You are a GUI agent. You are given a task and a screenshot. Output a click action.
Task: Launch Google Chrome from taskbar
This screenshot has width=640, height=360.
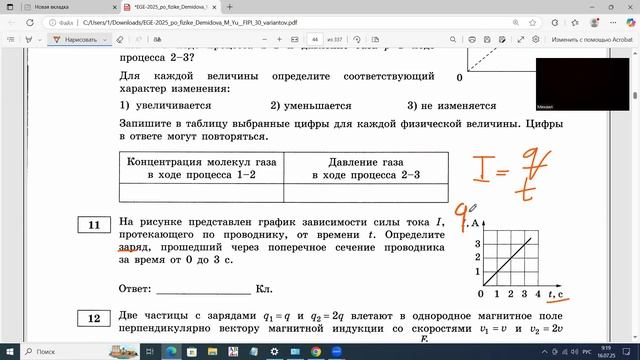click(x=316, y=351)
